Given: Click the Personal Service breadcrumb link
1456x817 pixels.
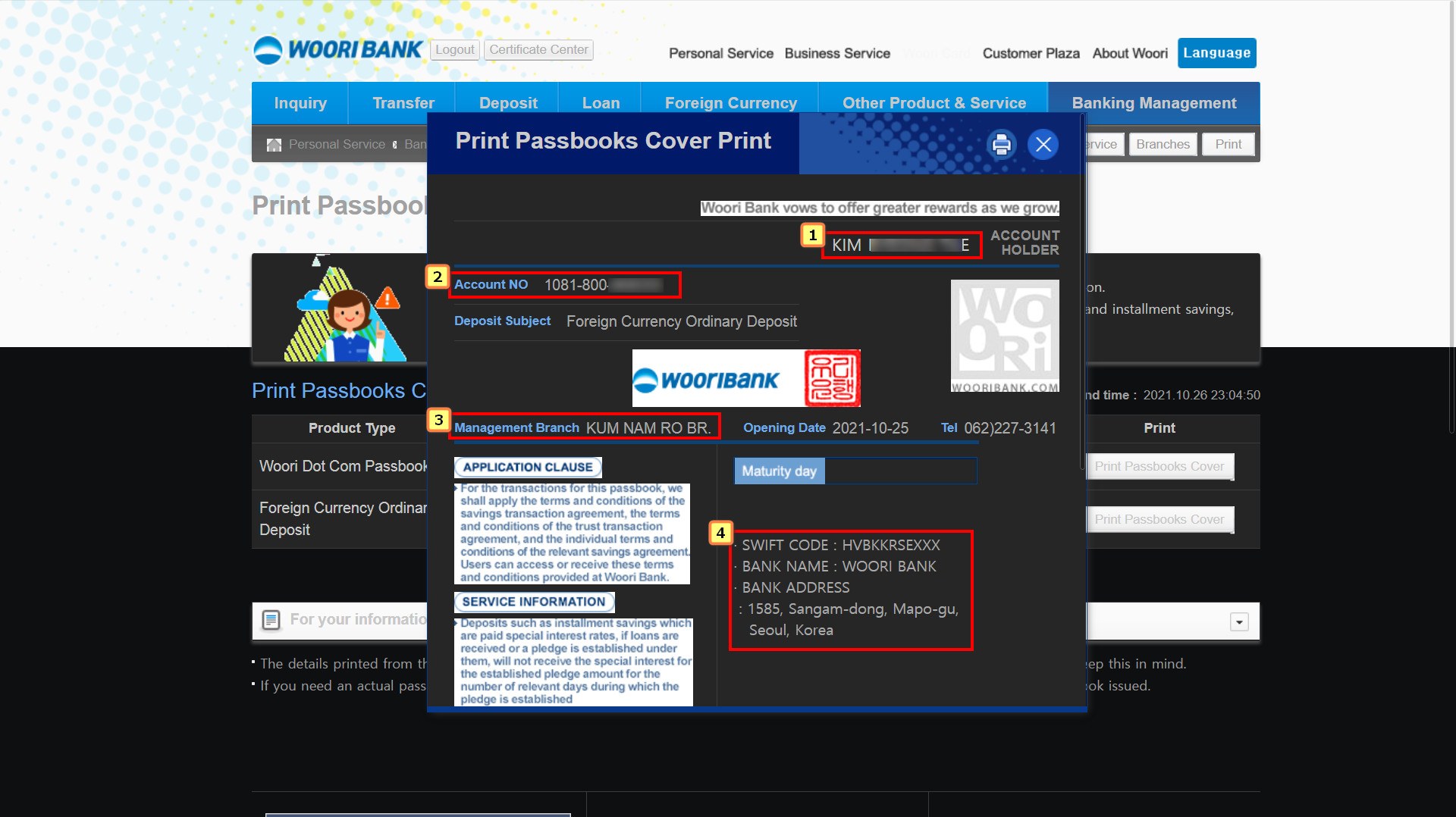Looking at the screenshot, I should (337, 145).
